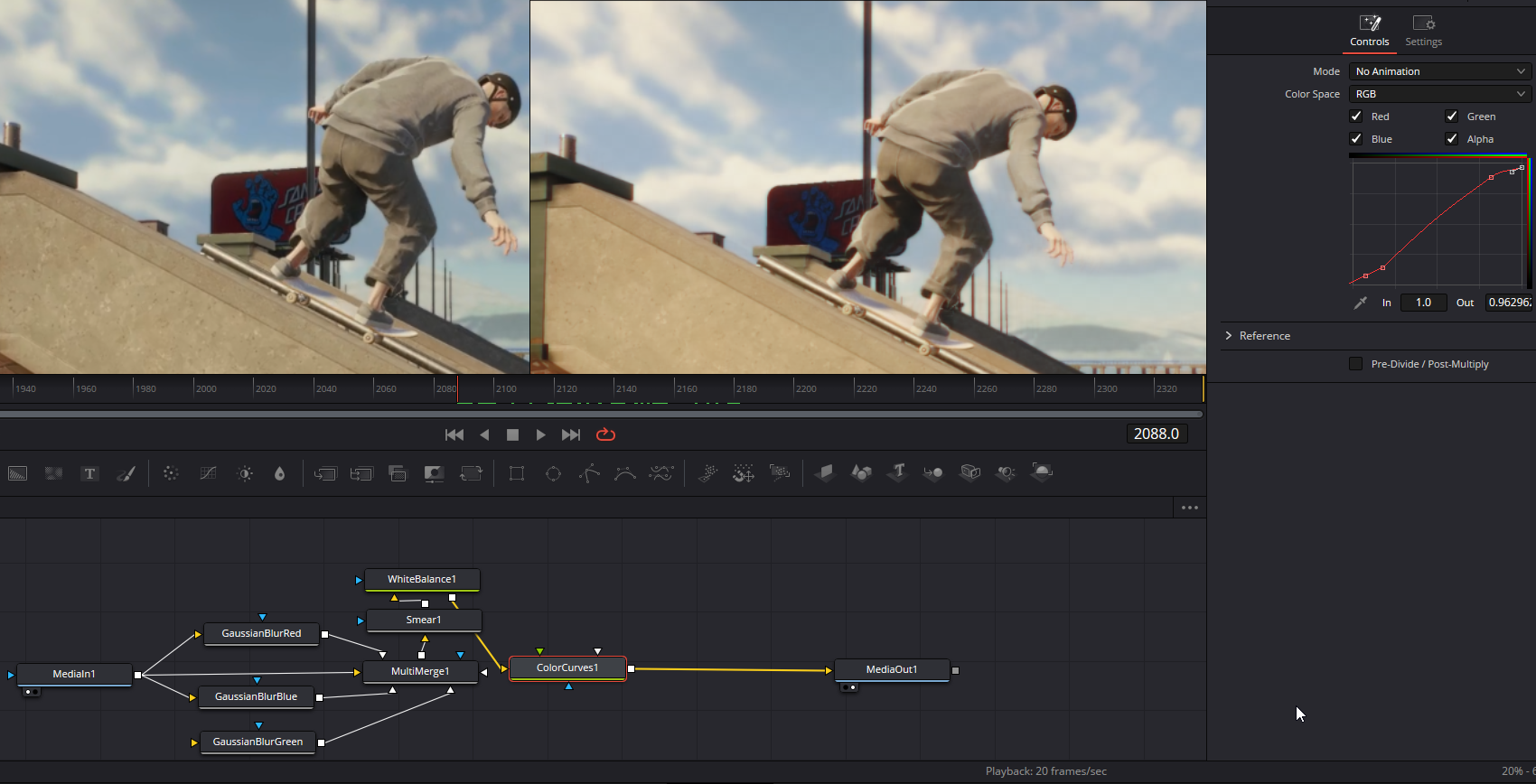This screenshot has width=1536, height=784.
Task: Open the Color Space RGB dropdown
Action: [1439, 94]
